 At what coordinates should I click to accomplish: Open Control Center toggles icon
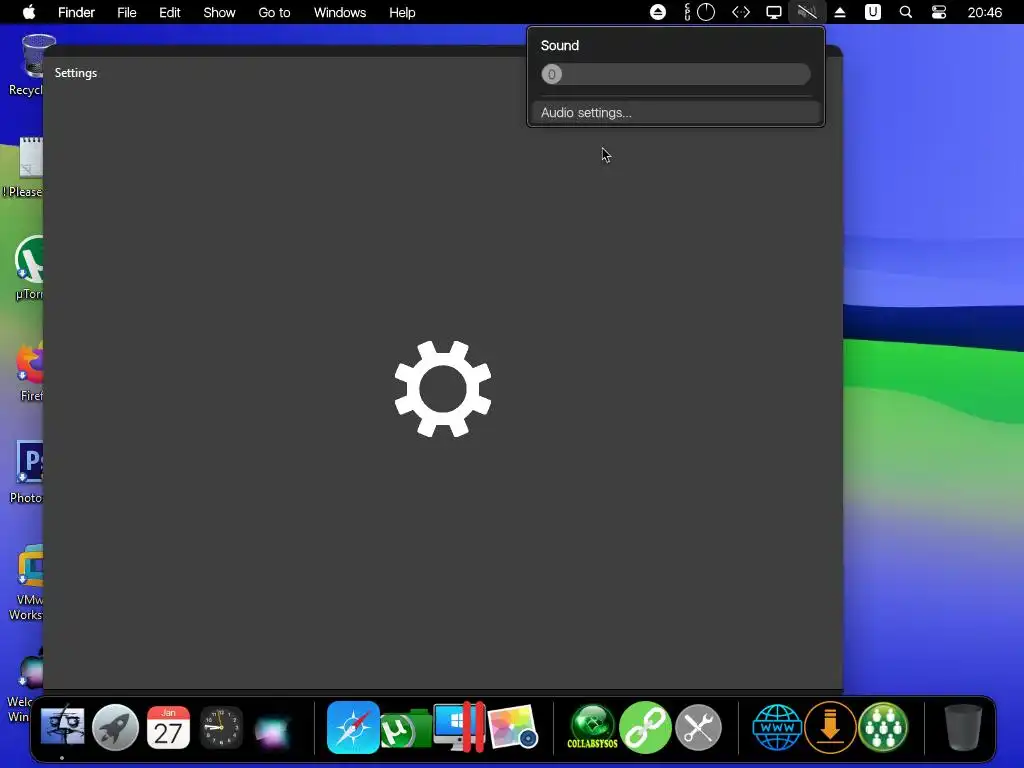pyautogui.click(x=939, y=12)
